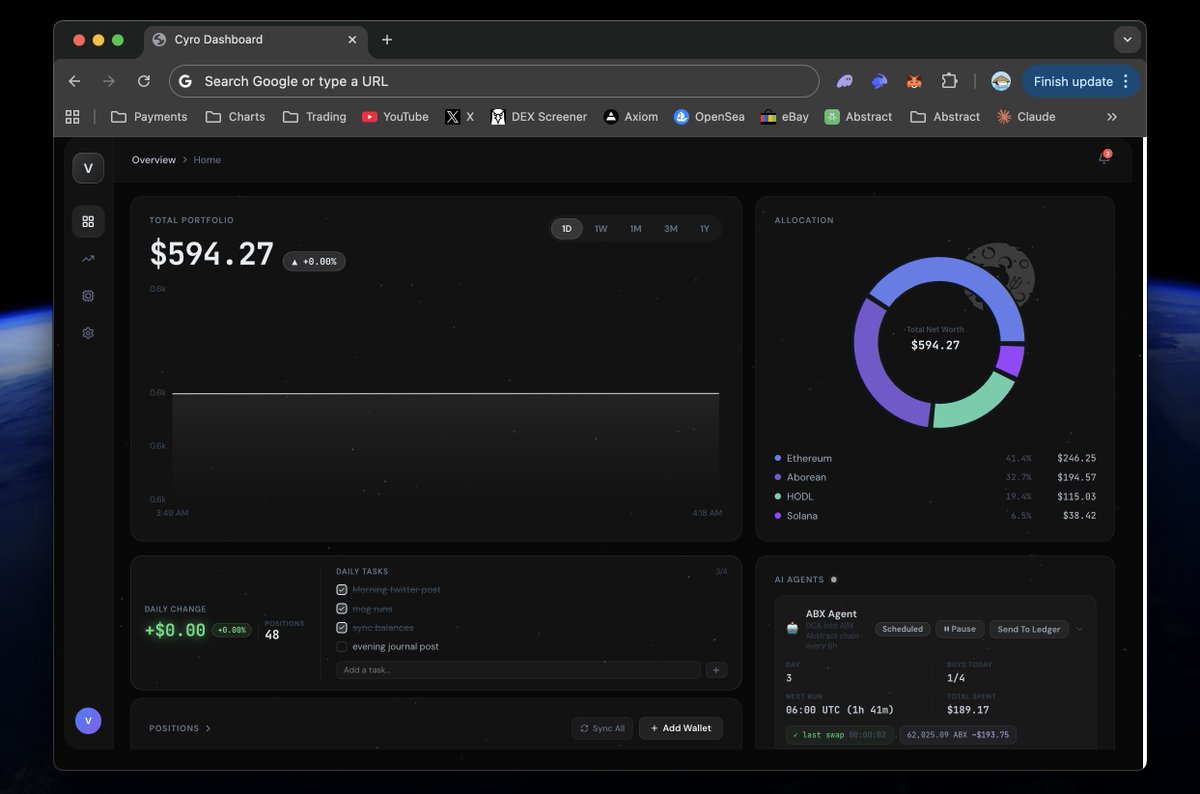Open the Payments bookmark folder
This screenshot has height=794, width=1200.
(x=149, y=117)
